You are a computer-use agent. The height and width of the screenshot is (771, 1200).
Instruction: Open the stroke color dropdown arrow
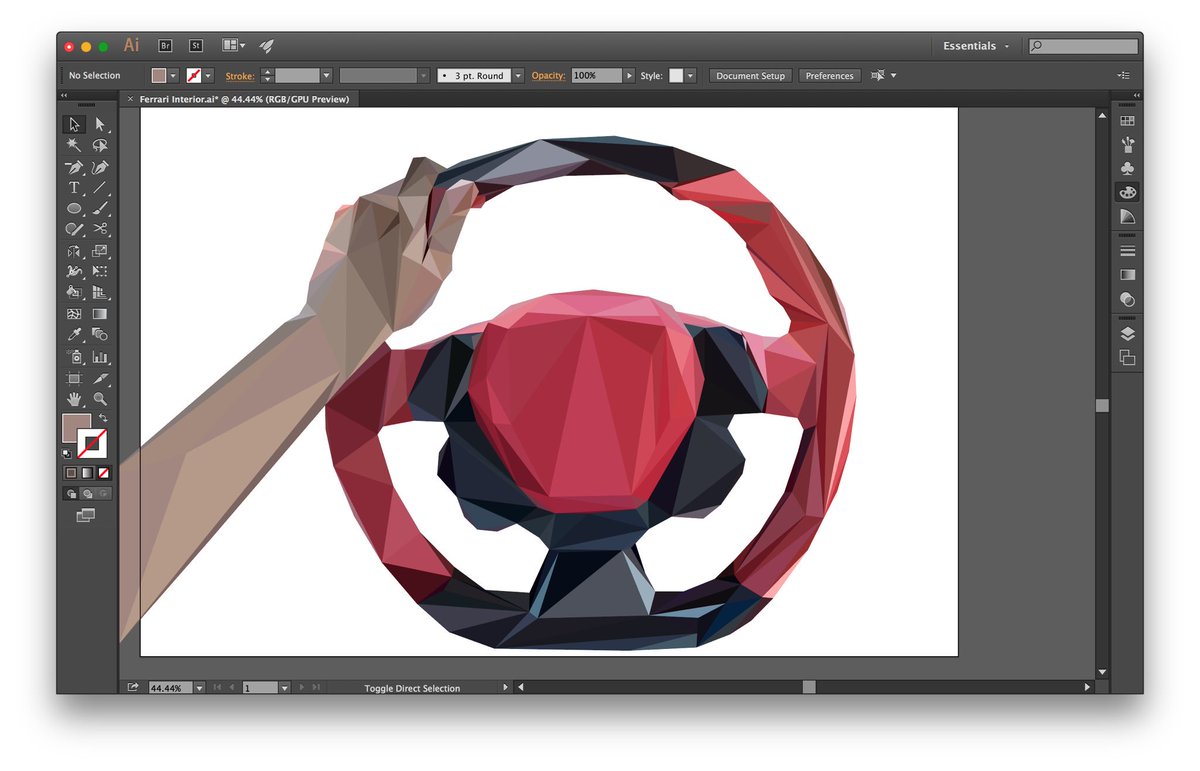click(208, 76)
